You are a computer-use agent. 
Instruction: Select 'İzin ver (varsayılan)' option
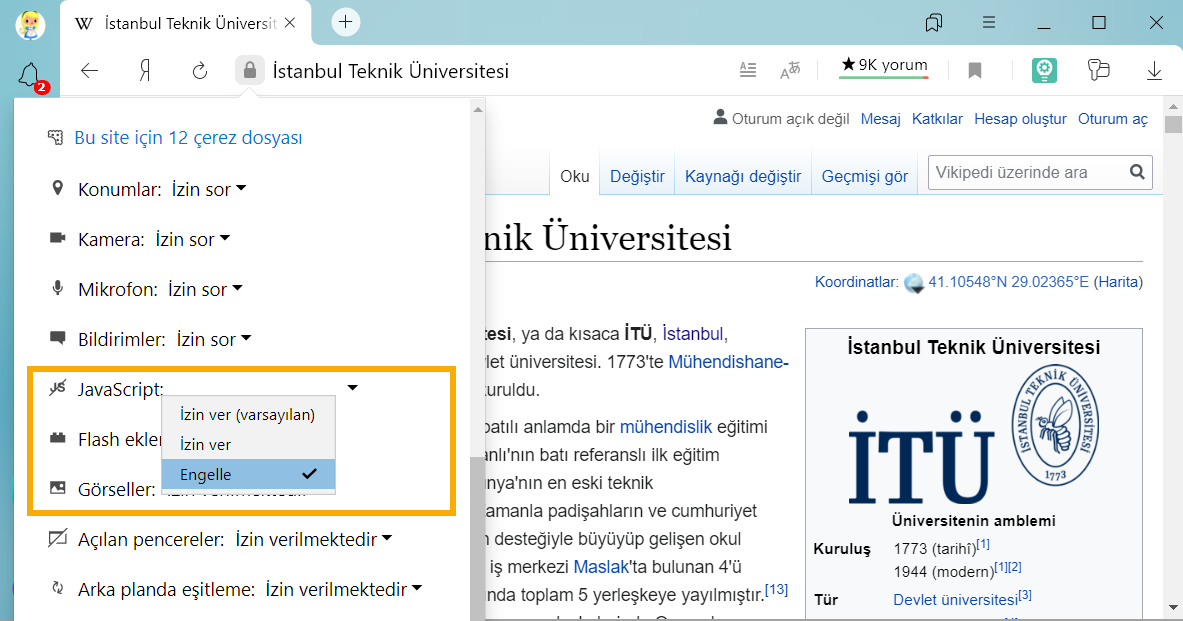pos(248,414)
